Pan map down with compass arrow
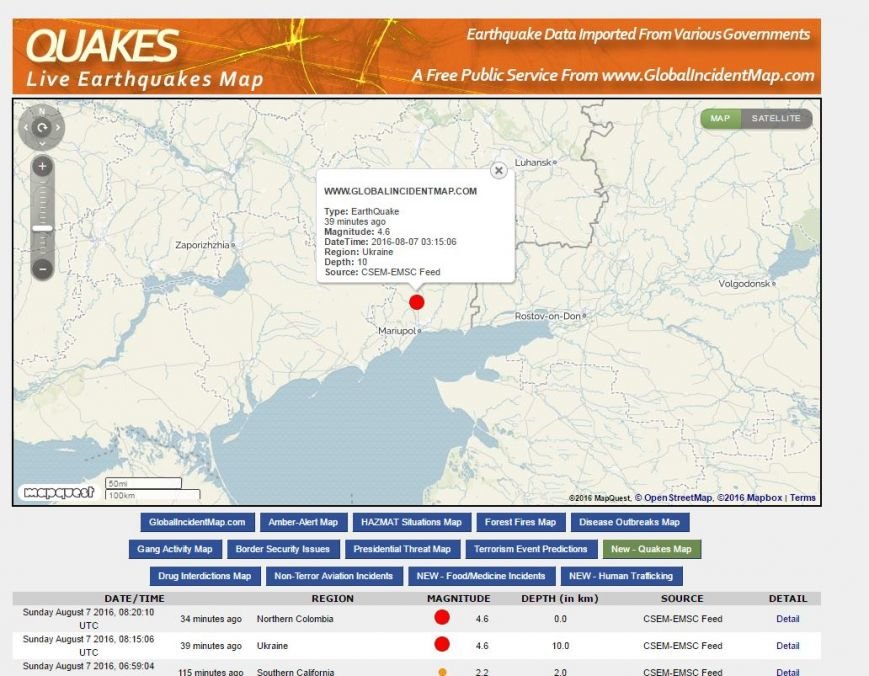 pyautogui.click(x=42, y=144)
